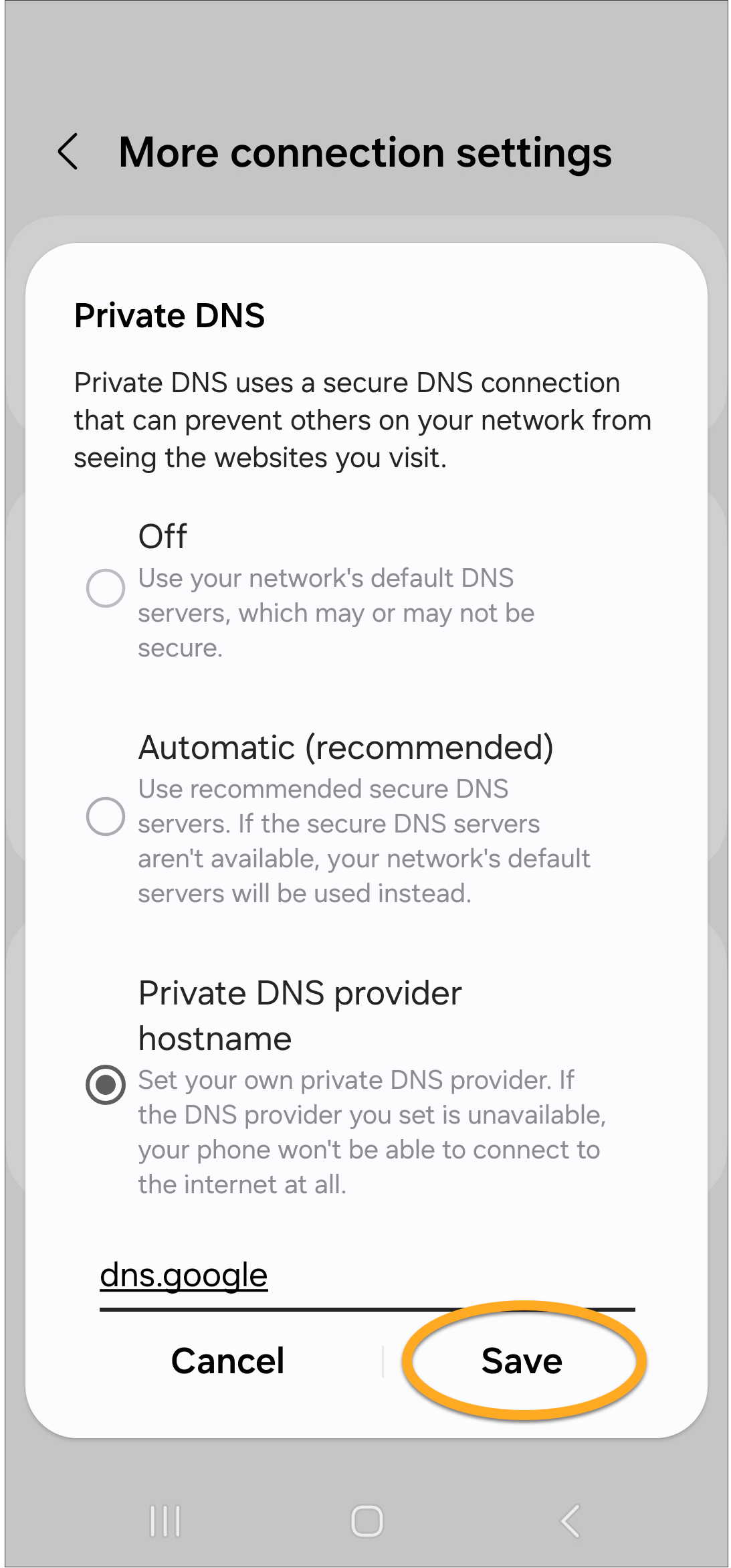Click the More connection settings header title
The height and width of the screenshot is (1568, 731).
[365, 153]
